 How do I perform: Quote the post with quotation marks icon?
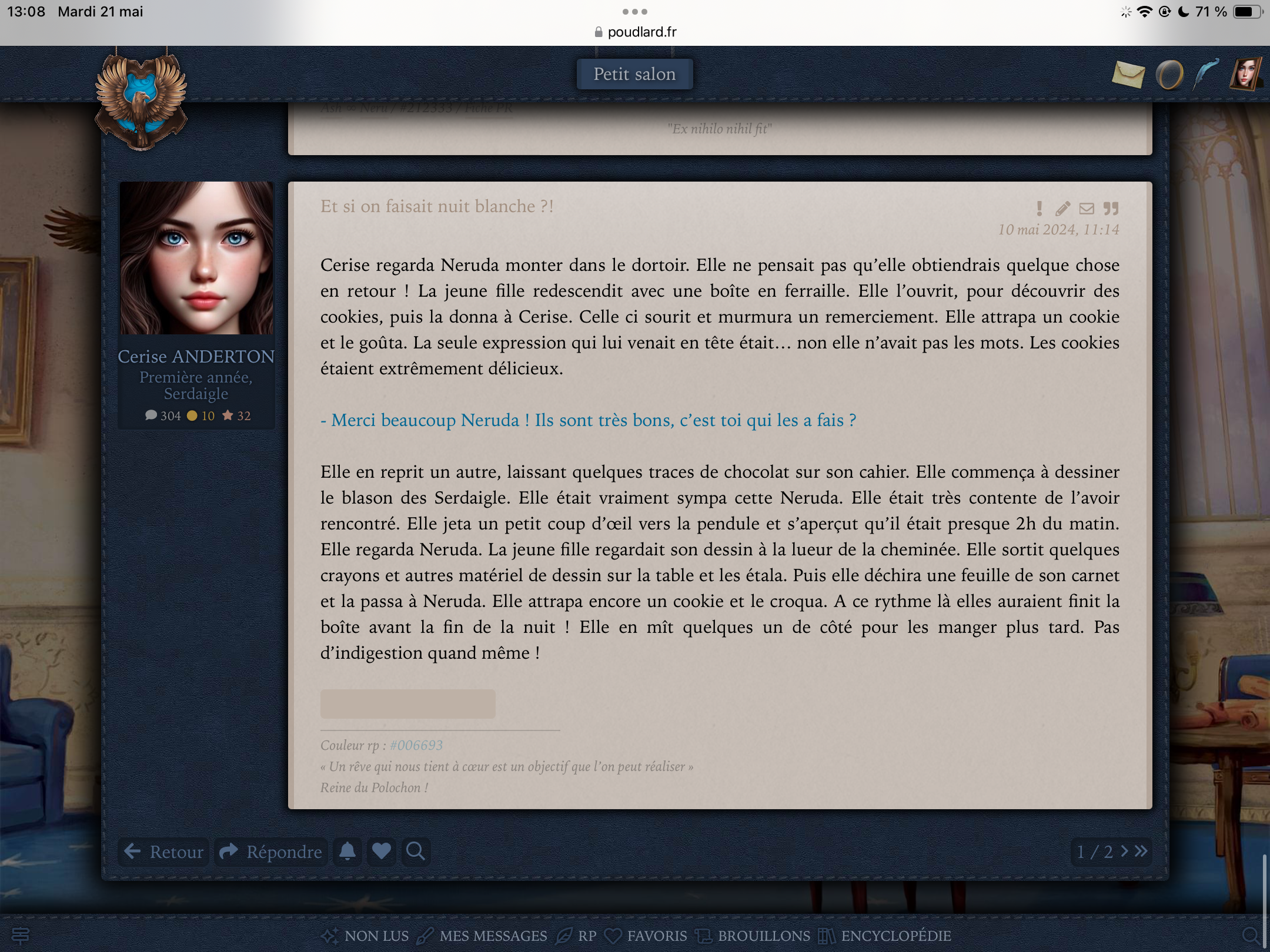tap(1111, 209)
